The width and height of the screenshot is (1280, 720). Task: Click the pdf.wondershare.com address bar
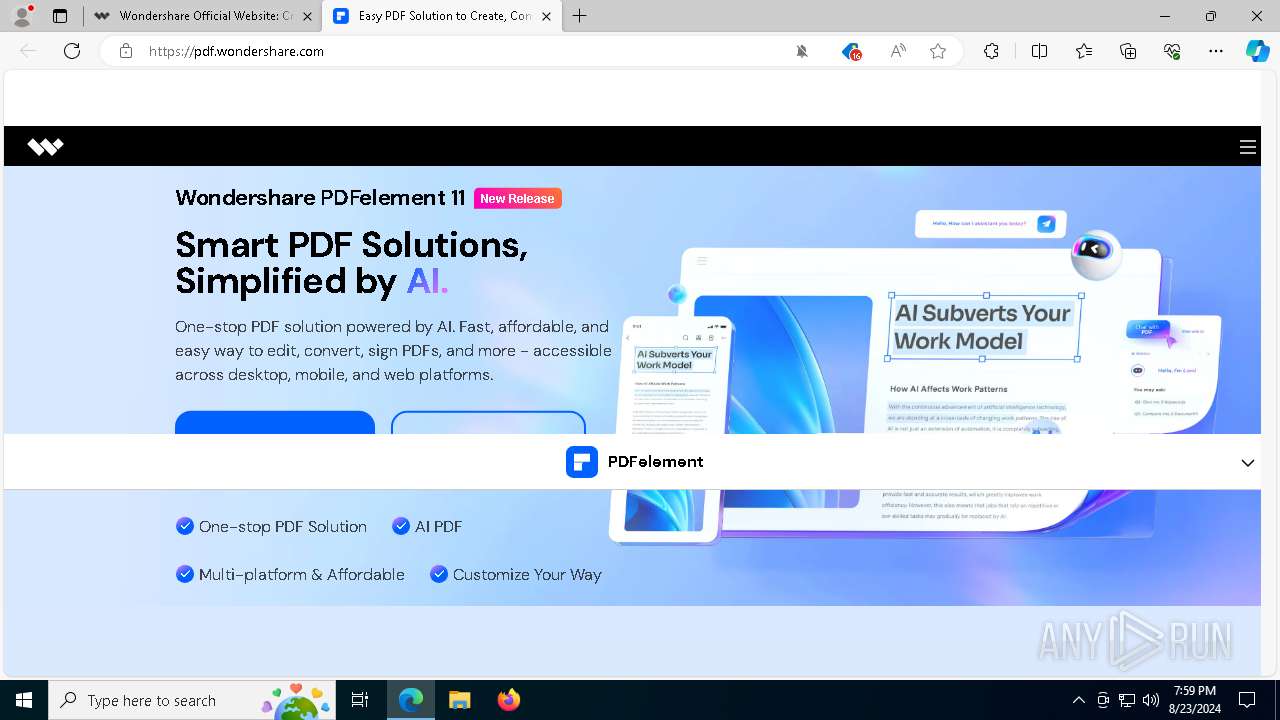(x=460, y=51)
